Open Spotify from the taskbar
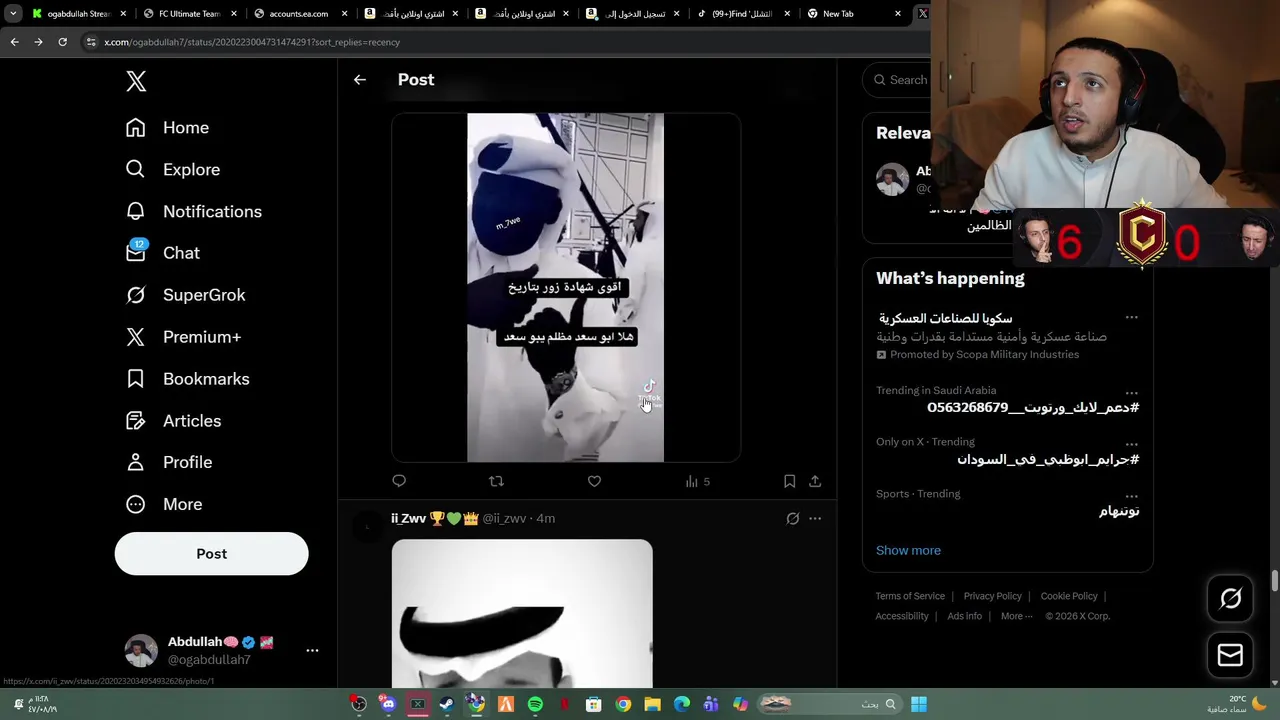 click(x=535, y=704)
